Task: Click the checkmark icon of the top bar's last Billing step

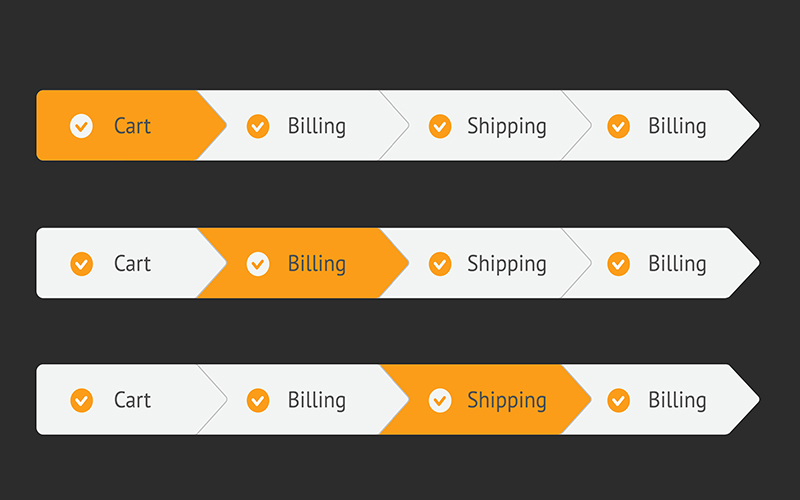Action: 619,126
